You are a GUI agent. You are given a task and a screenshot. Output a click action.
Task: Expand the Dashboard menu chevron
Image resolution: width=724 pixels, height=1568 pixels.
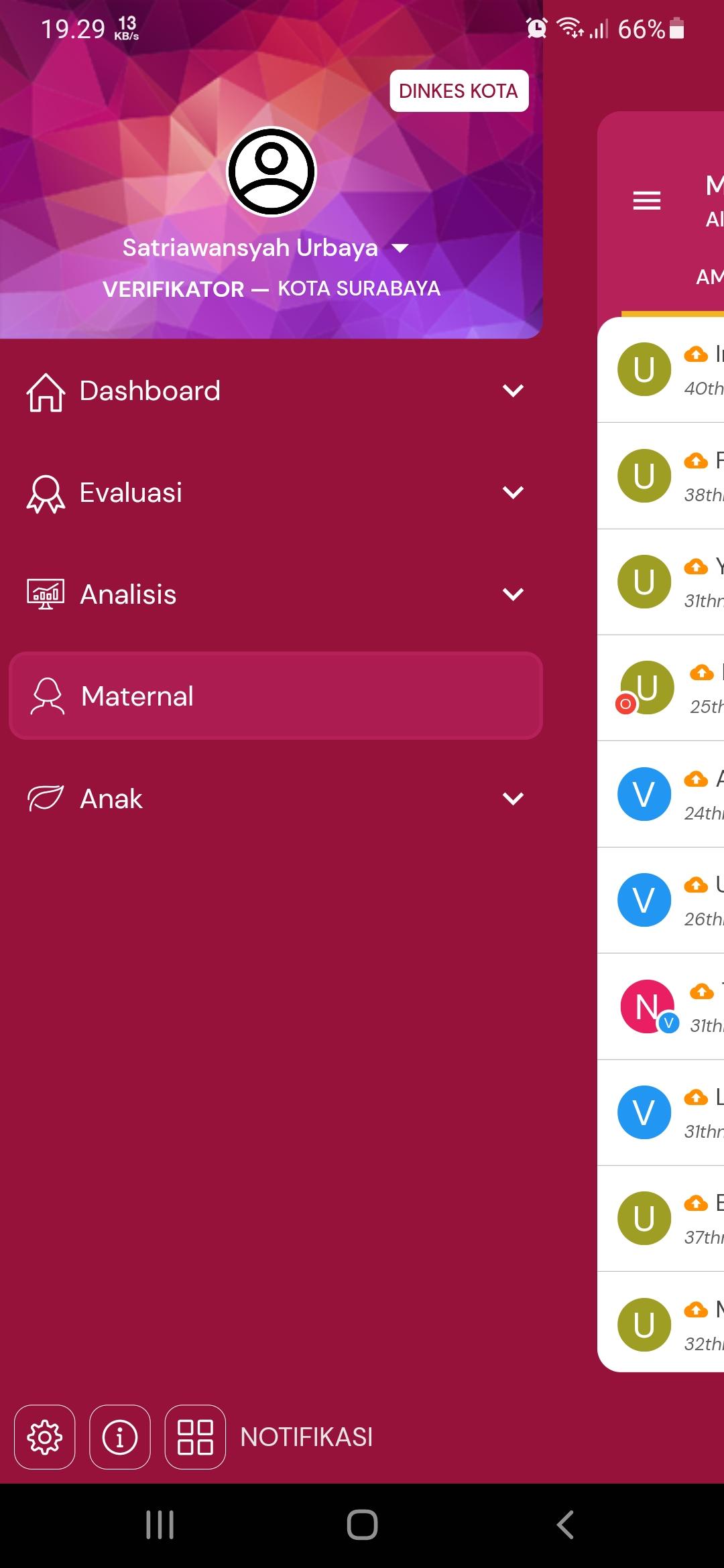(x=513, y=391)
